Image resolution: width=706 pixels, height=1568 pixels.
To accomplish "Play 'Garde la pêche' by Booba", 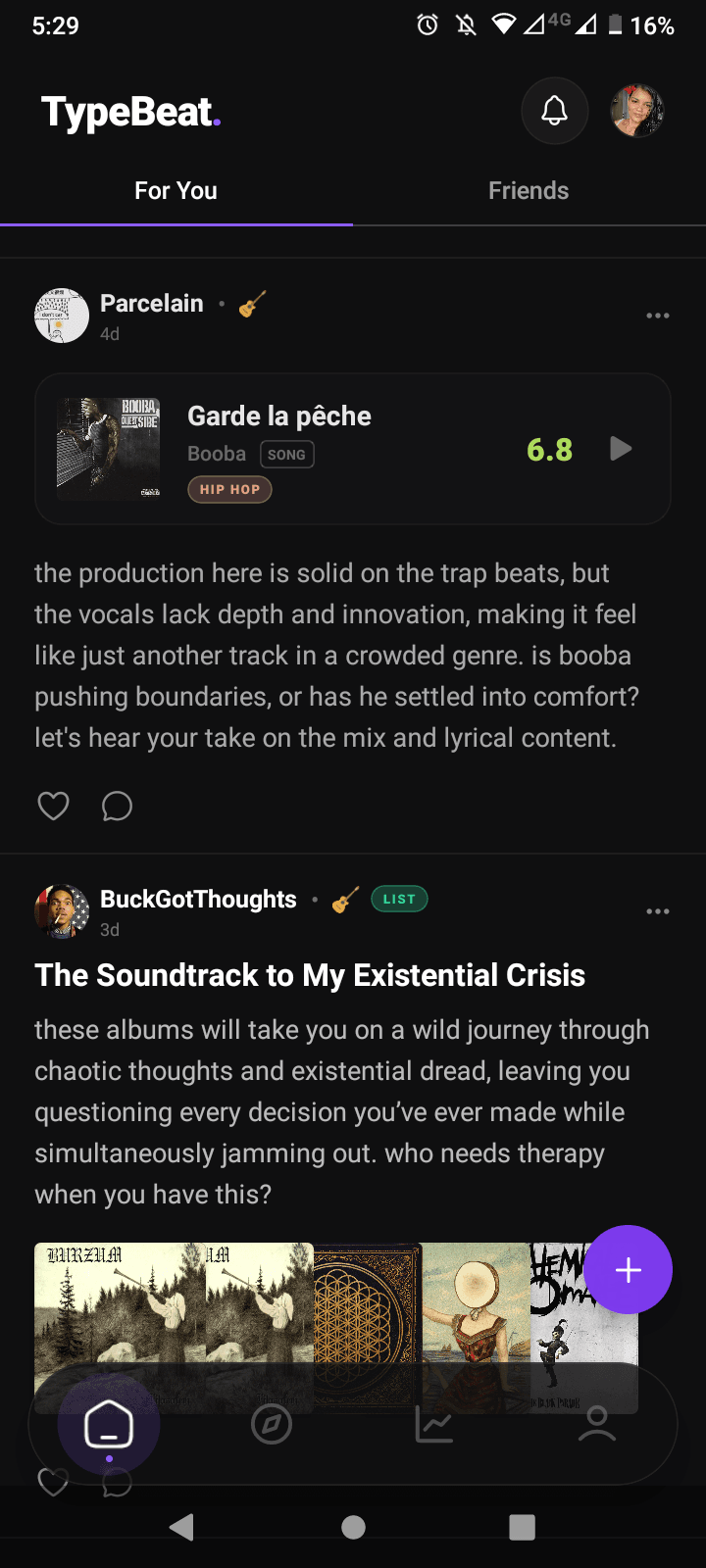I will click(620, 449).
